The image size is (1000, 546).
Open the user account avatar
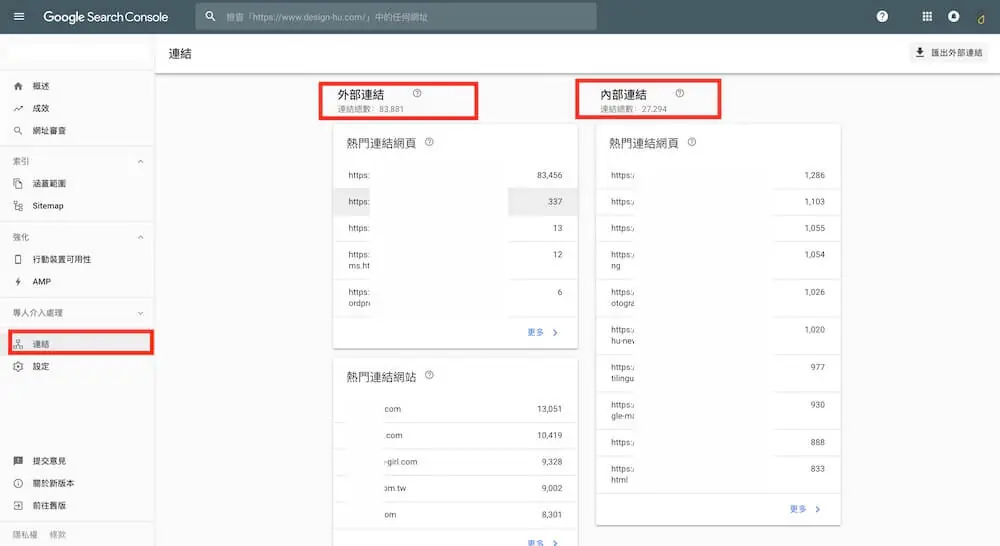click(980, 18)
